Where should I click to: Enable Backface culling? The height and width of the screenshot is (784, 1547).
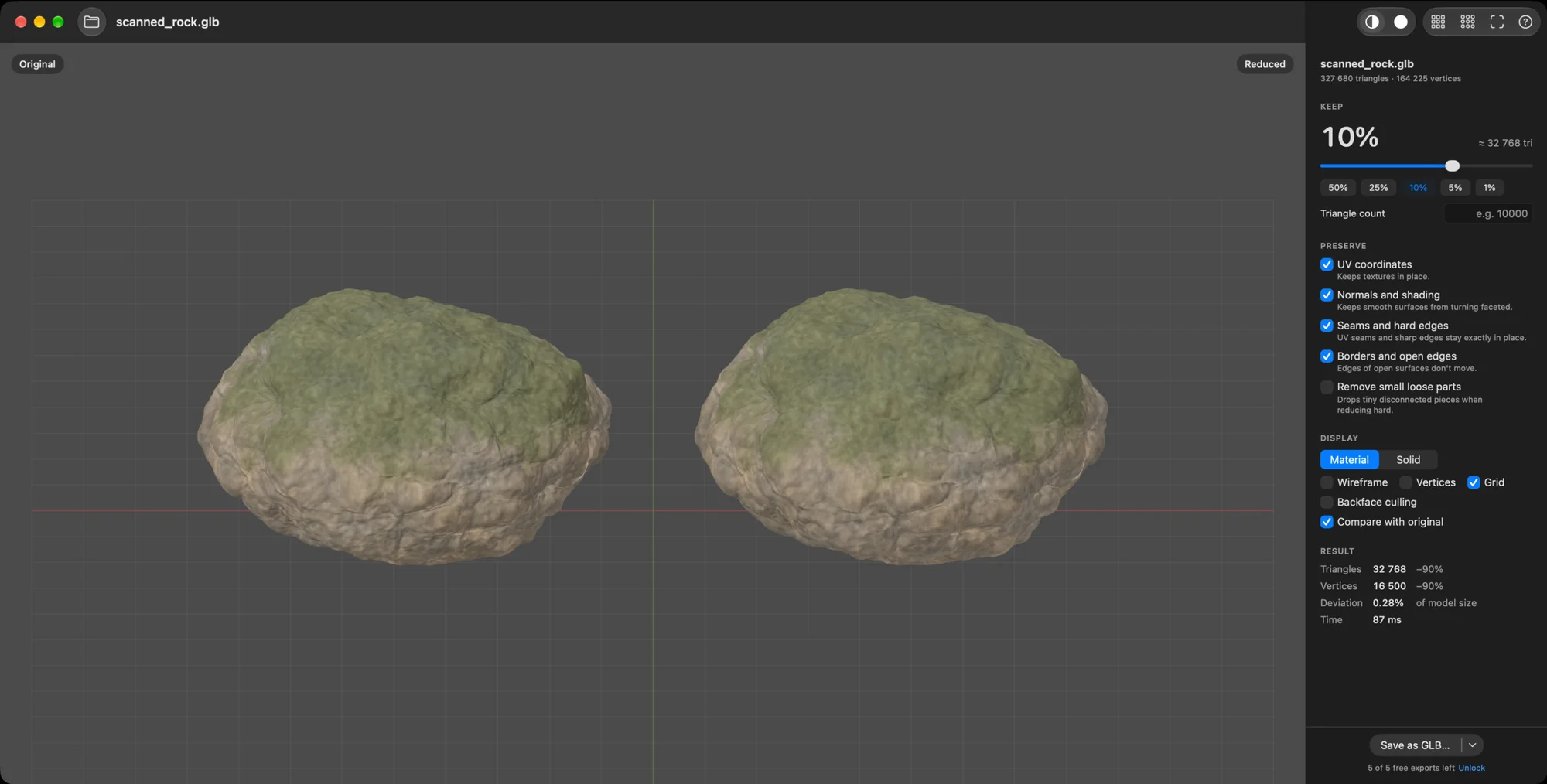1327,502
